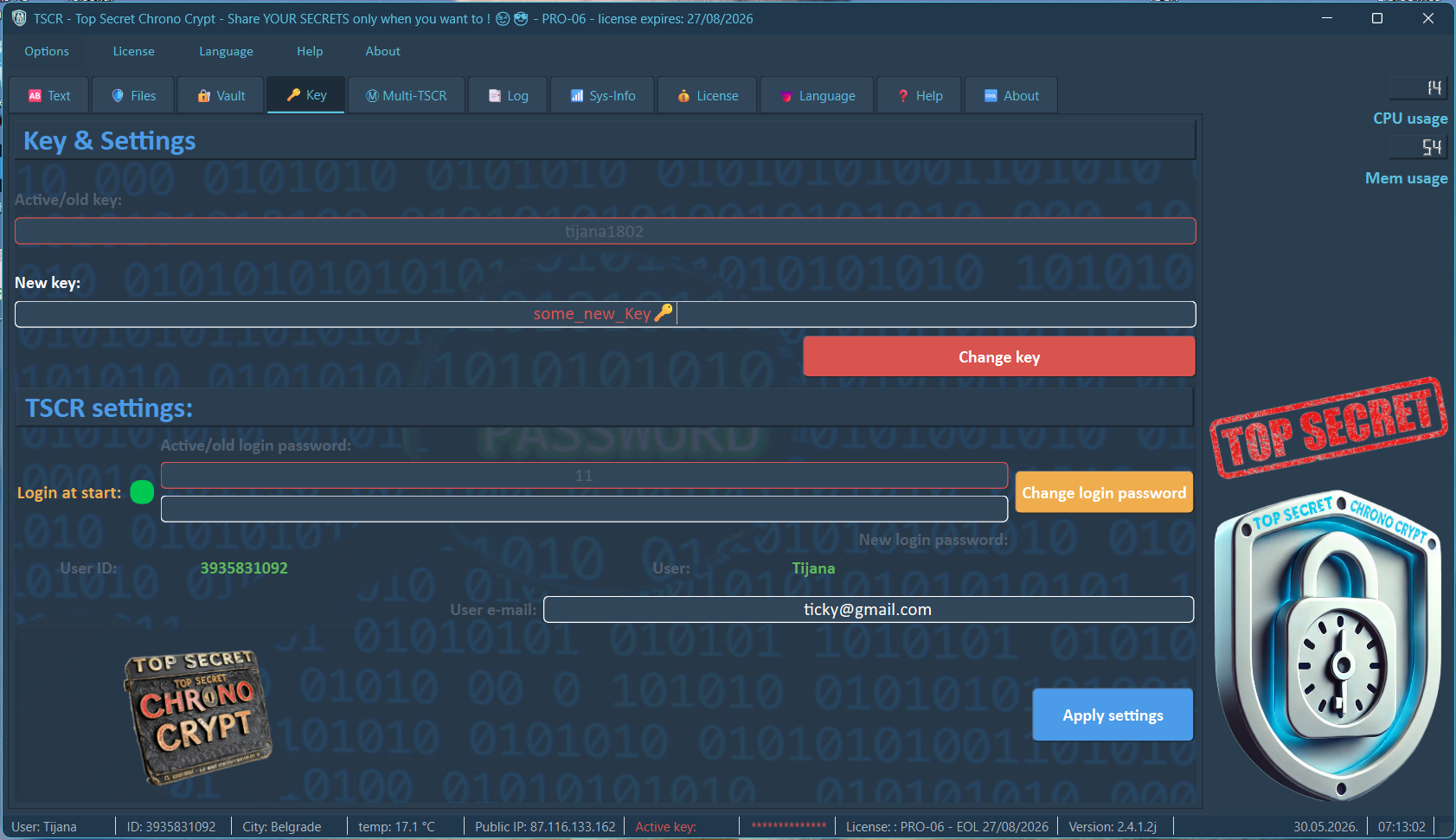Open the Files tab
The width and height of the screenshot is (1456, 840).
133,95
